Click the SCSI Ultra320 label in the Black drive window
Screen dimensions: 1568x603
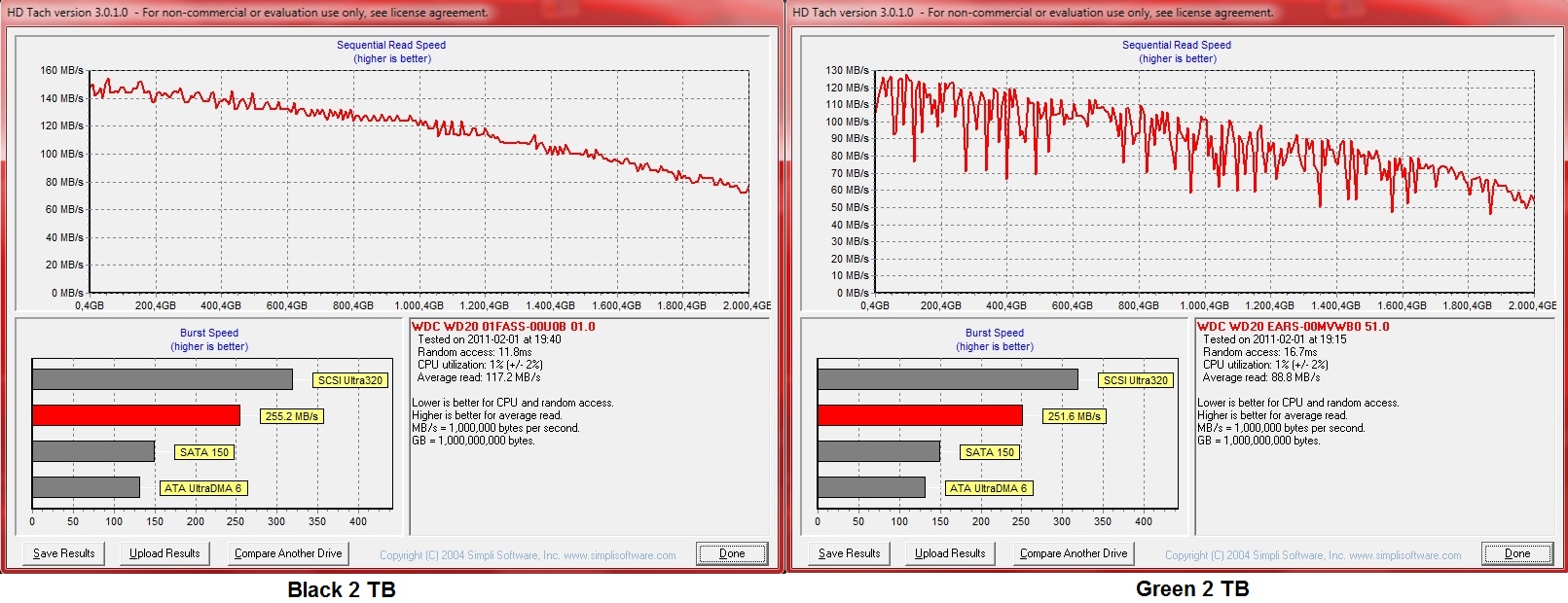click(350, 380)
